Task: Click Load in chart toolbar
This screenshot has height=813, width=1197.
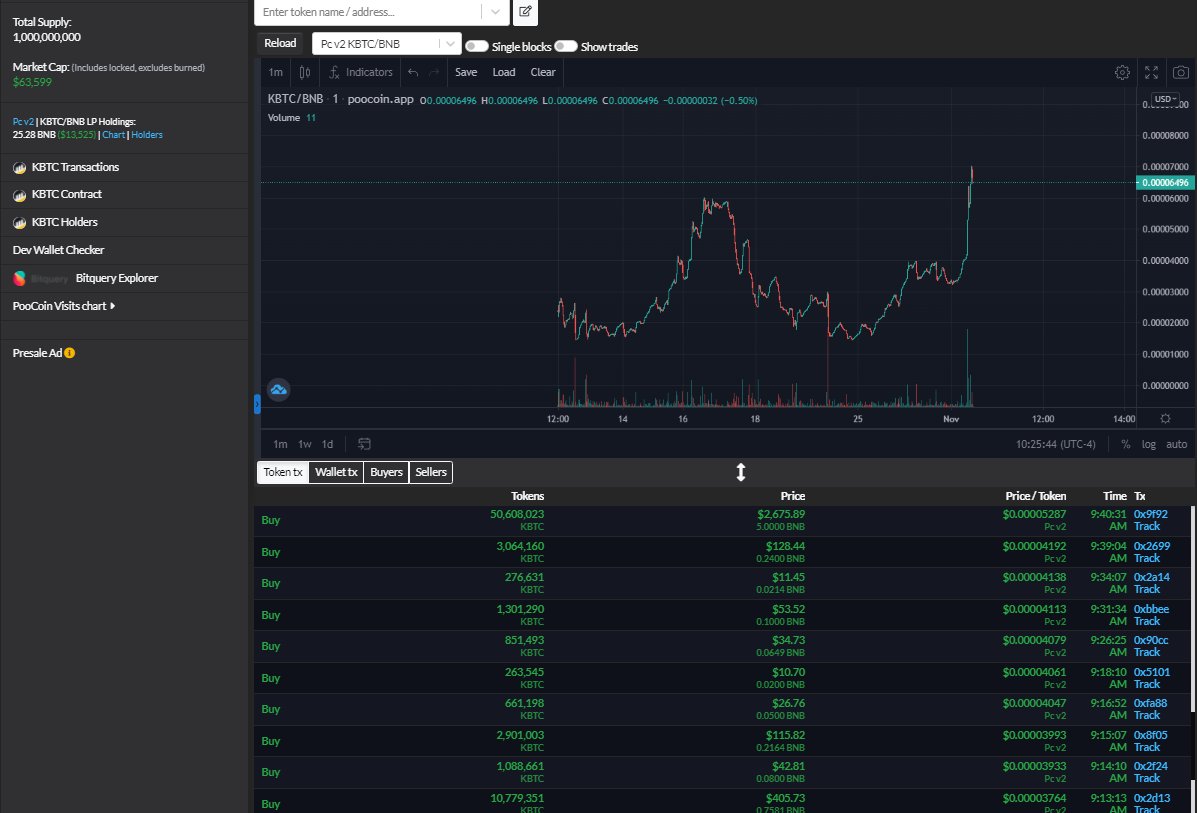Action: (504, 73)
